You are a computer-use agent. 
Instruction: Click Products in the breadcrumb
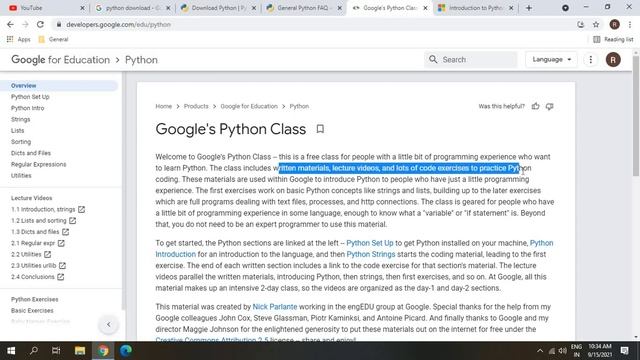(196, 106)
